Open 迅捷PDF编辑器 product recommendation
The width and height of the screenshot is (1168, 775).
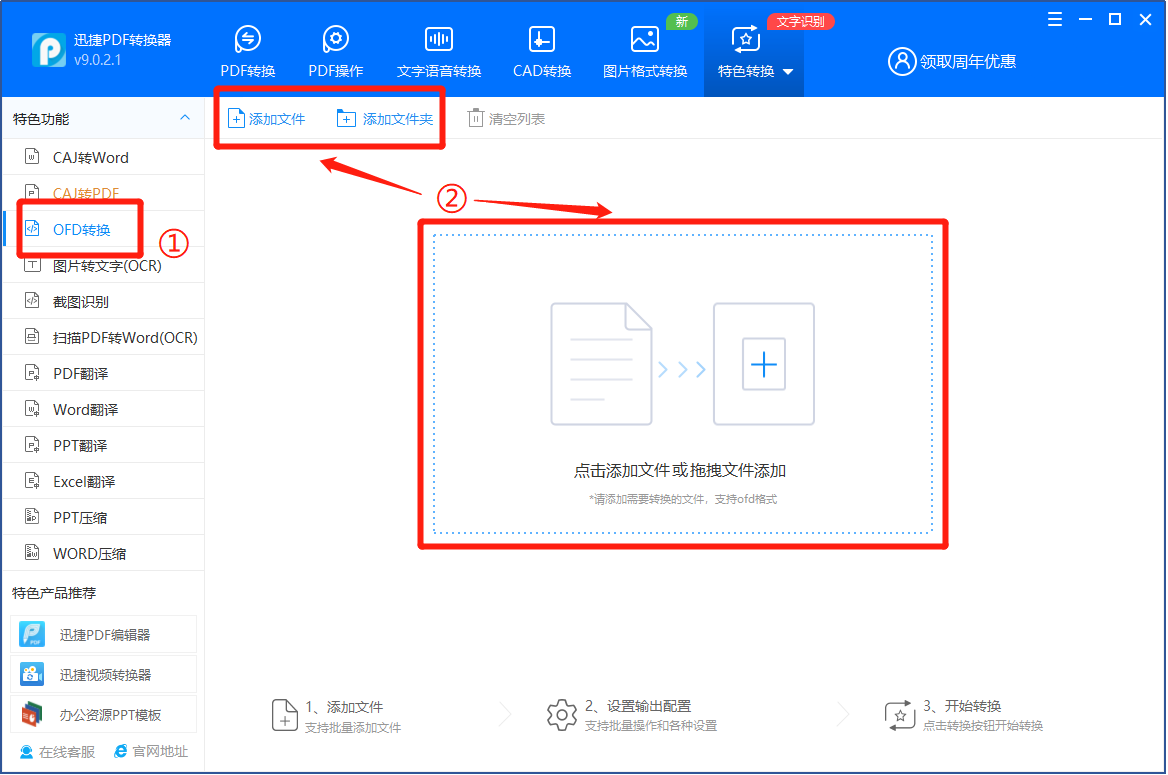(x=104, y=634)
